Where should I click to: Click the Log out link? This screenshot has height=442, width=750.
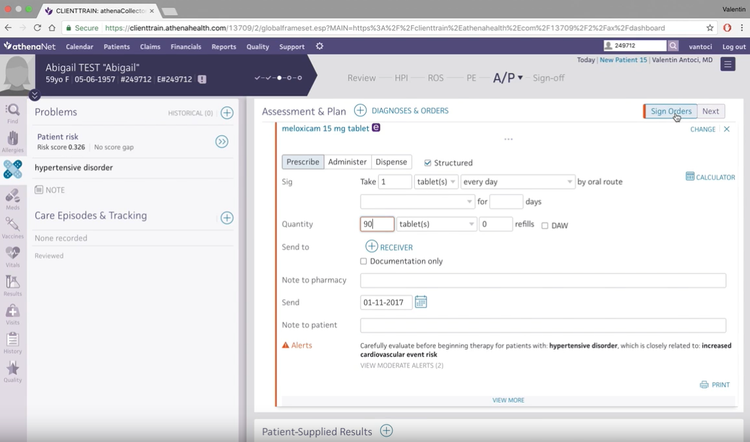(x=734, y=46)
